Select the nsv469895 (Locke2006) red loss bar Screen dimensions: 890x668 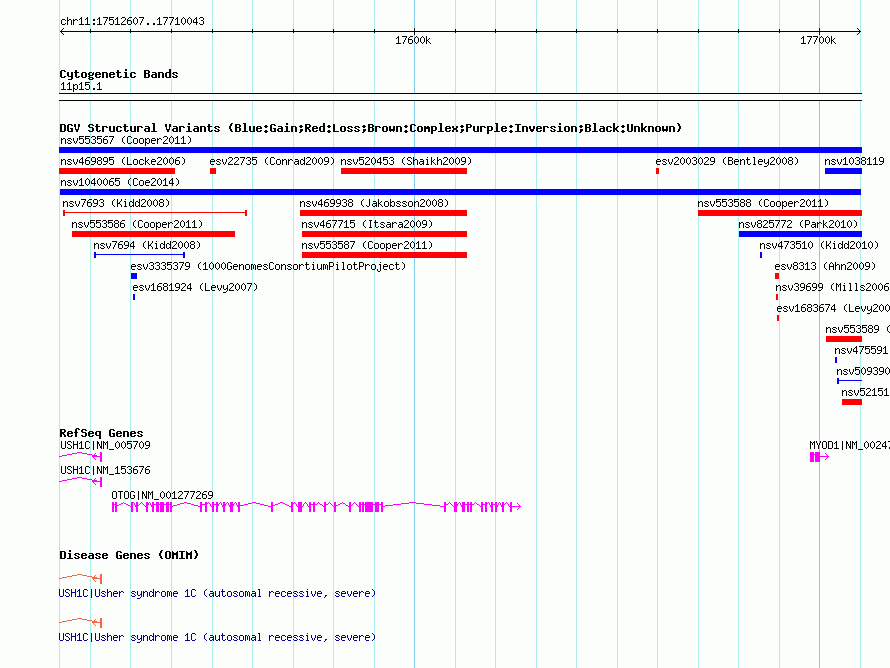click(x=117, y=171)
